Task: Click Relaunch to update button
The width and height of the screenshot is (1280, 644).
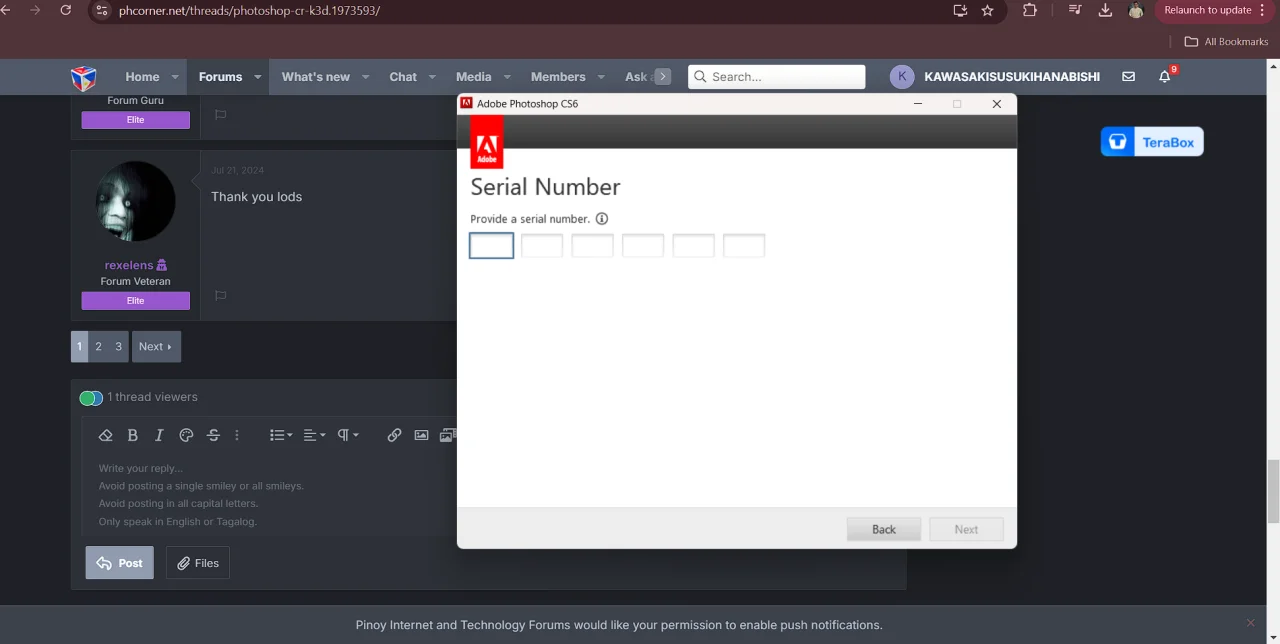Action: coord(1215,10)
